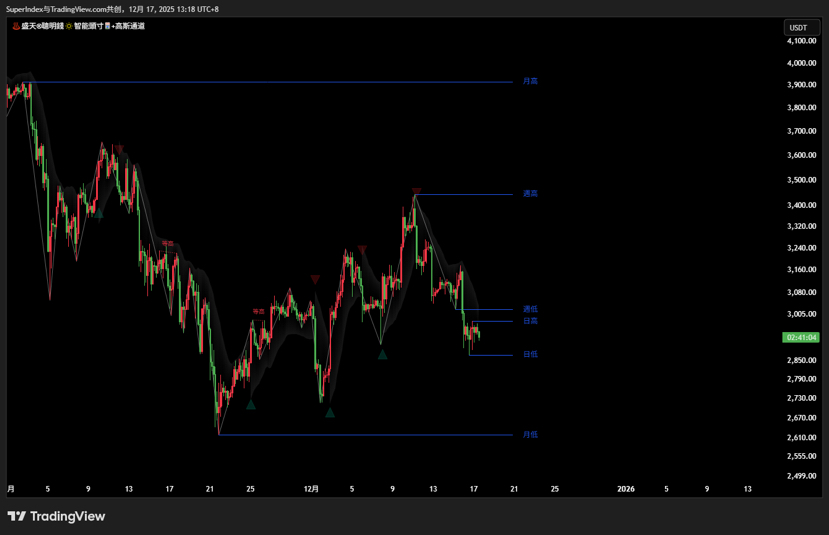Click the 高斯通道 indicator name in the legend

130,26
